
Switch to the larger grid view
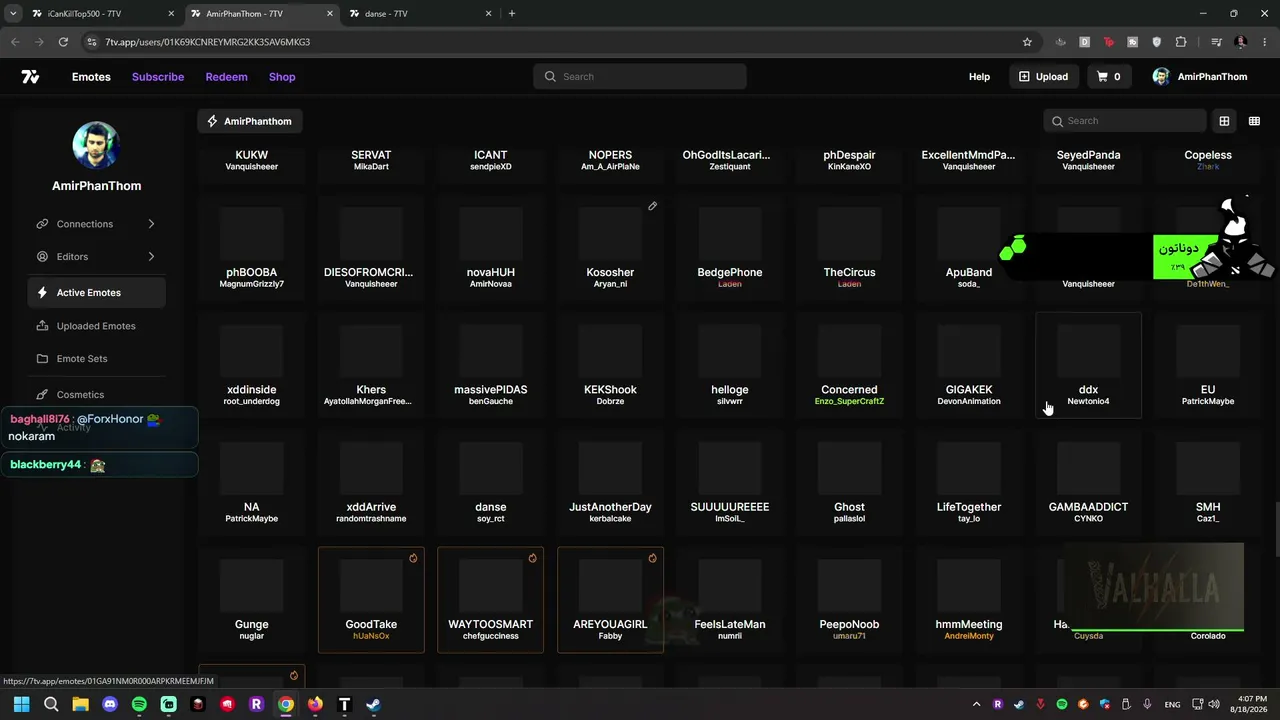(x=1224, y=121)
